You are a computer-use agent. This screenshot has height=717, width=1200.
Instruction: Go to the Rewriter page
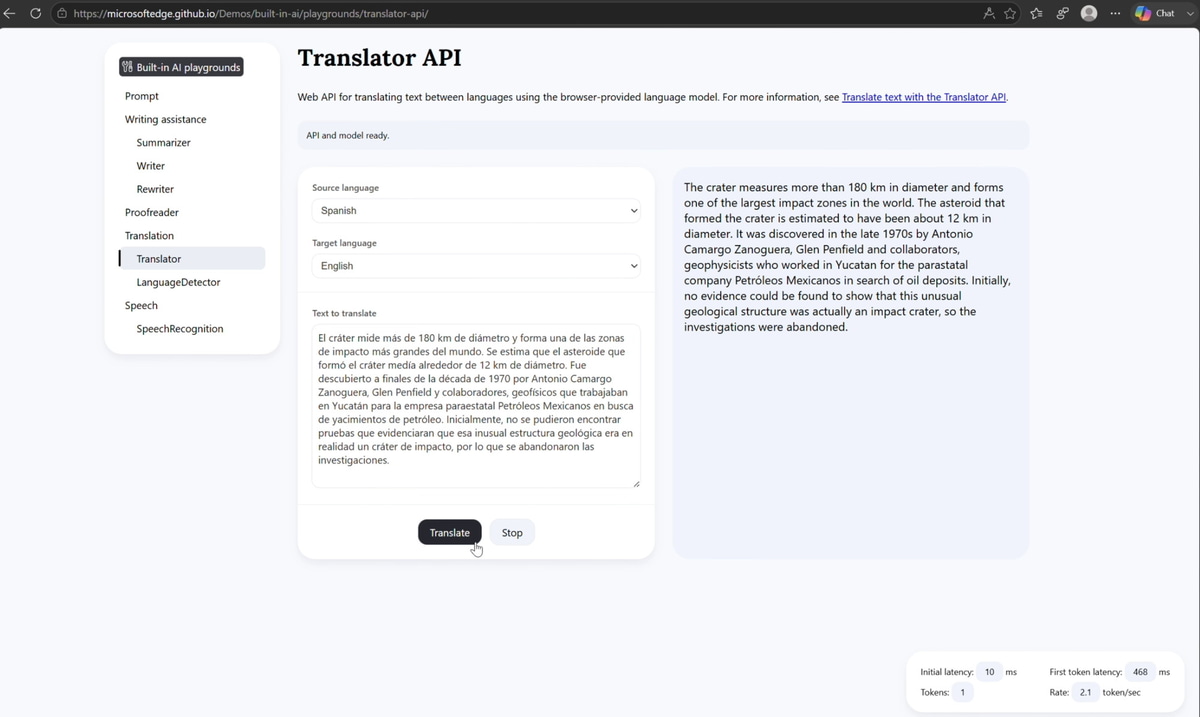pyautogui.click(x=155, y=189)
